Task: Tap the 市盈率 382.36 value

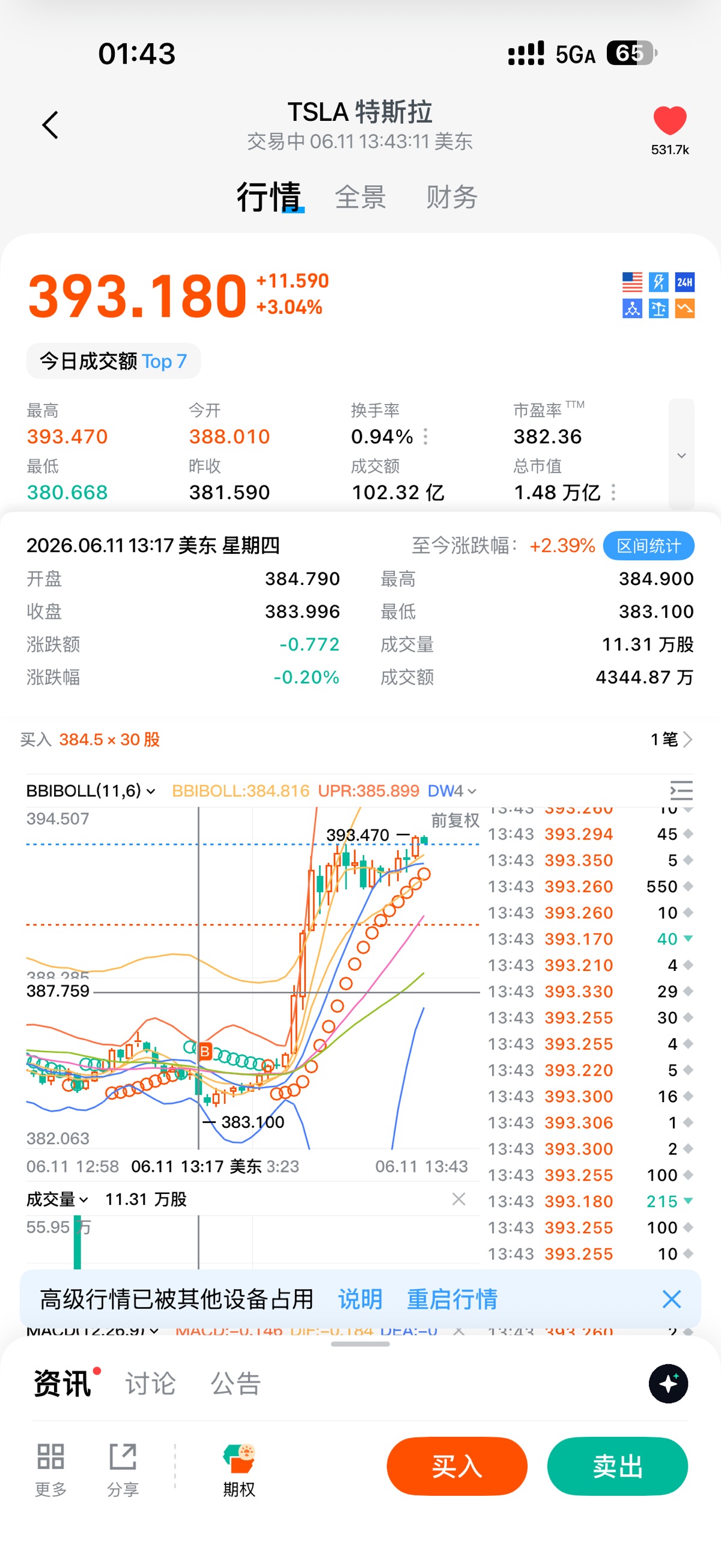Action: [x=547, y=436]
